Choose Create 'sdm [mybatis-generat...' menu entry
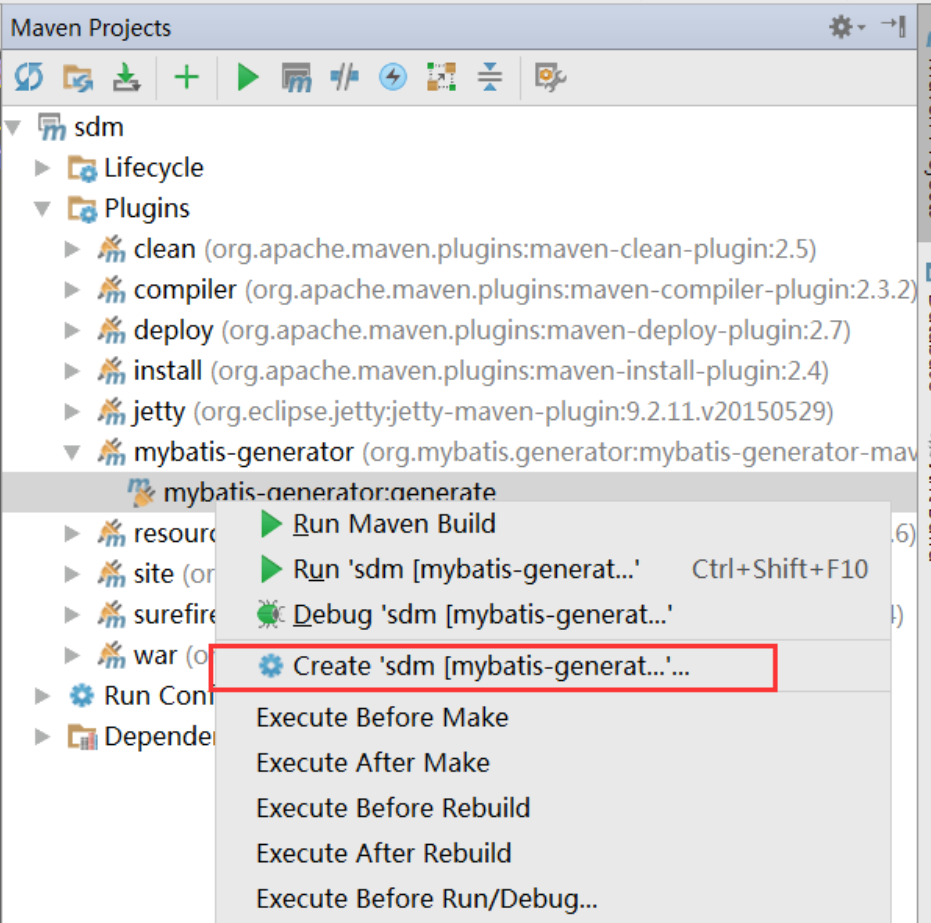This screenshot has height=923, width=931. tap(553, 667)
